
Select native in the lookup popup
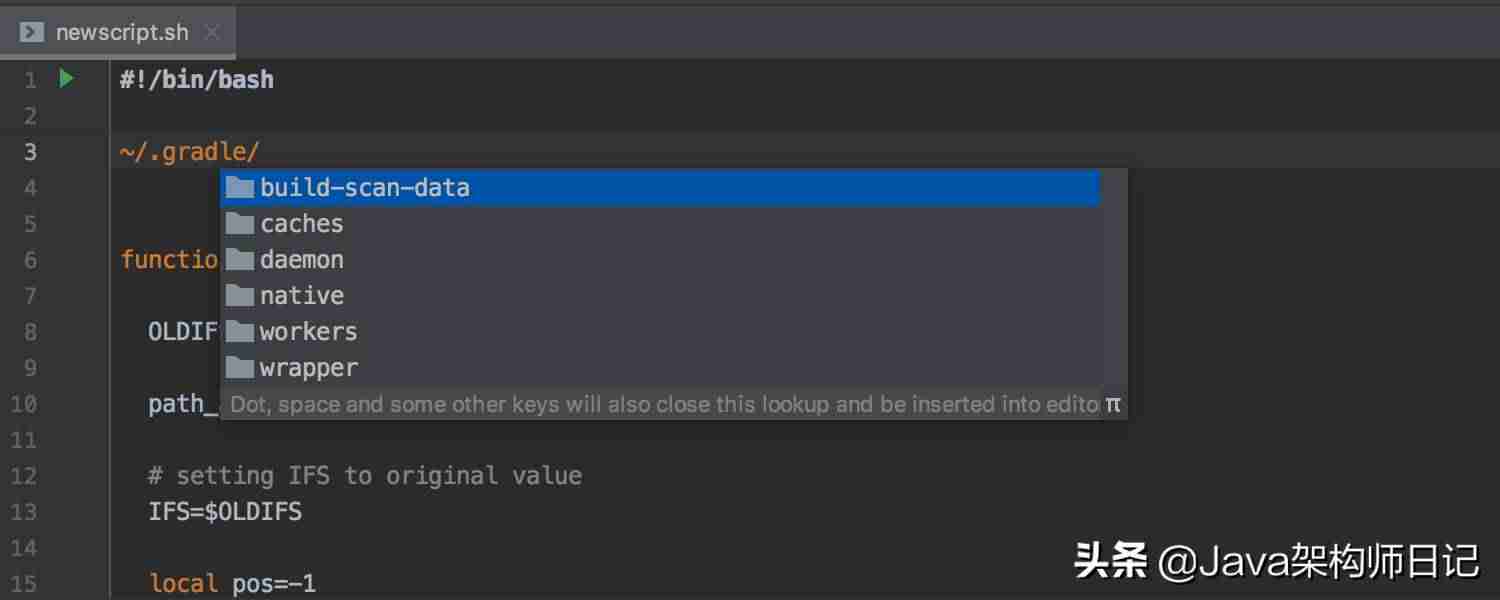pyautogui.click(x=660, y=296)
